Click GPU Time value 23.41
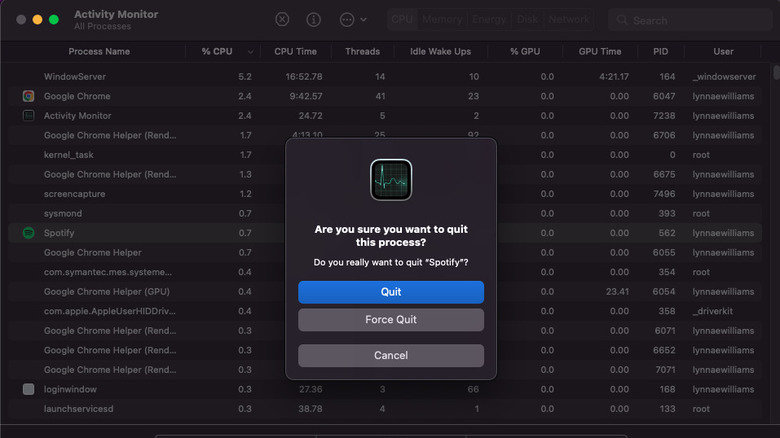 pos(617,292)
